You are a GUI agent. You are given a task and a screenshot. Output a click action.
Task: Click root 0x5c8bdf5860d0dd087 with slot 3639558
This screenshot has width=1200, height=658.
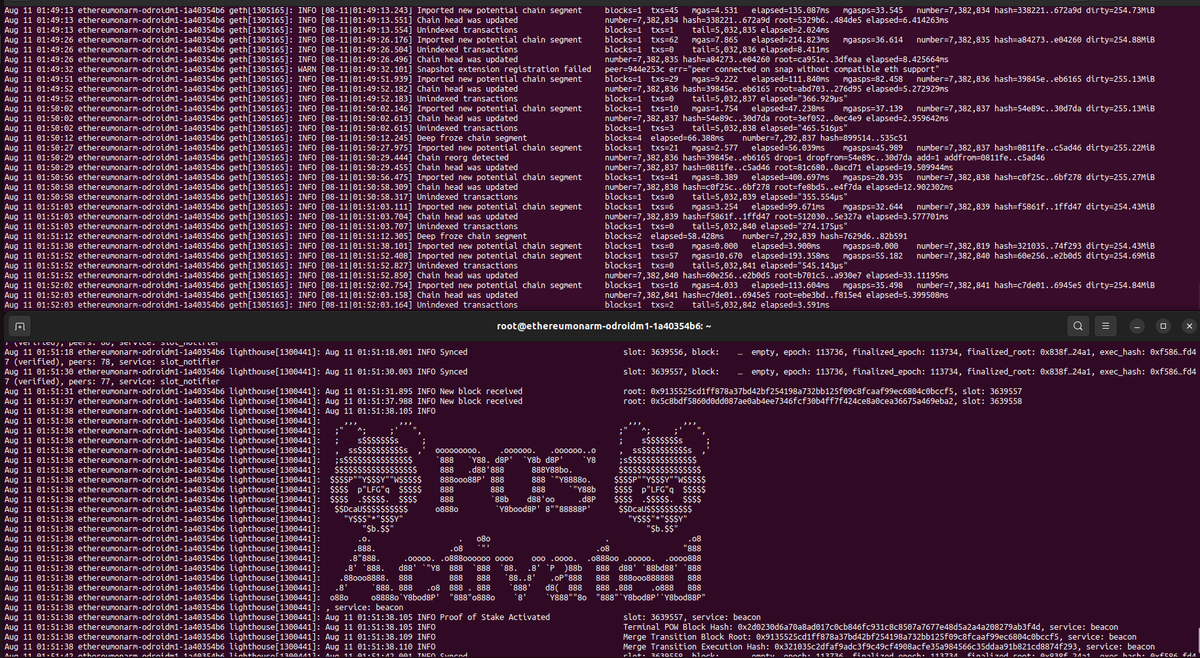click(822, 400)
